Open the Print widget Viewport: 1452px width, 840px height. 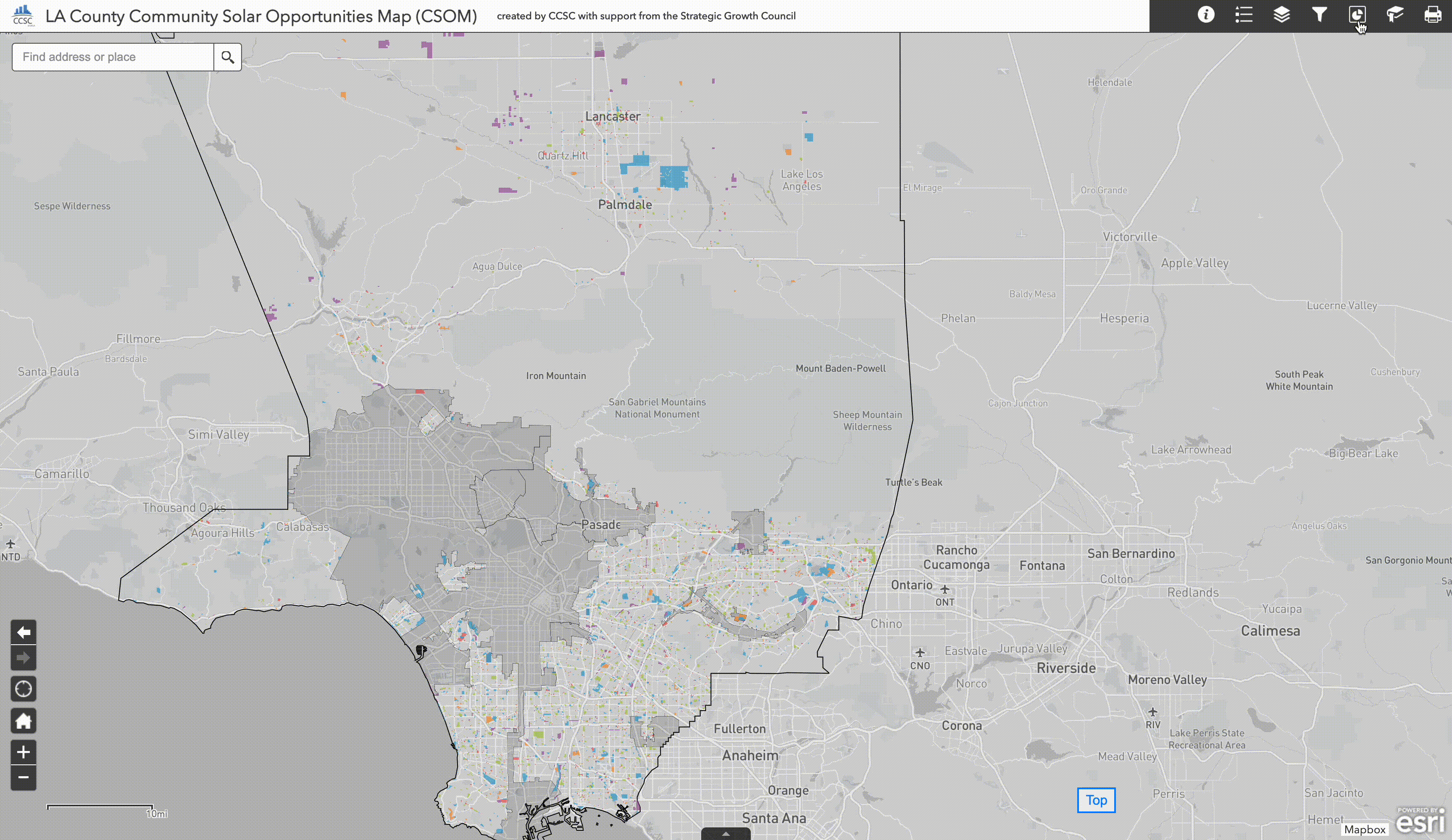1432,15
